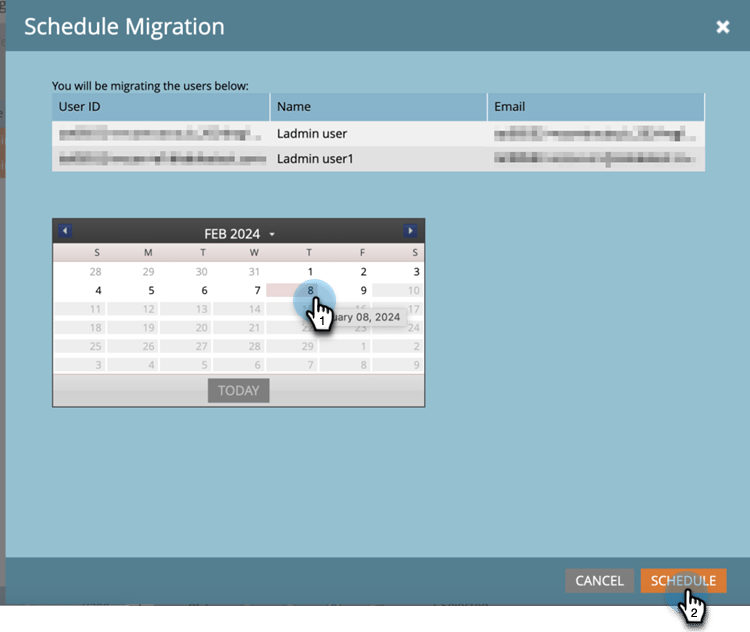Select February 2 in calendar
The image size is (750, 632).
point(345,272)
